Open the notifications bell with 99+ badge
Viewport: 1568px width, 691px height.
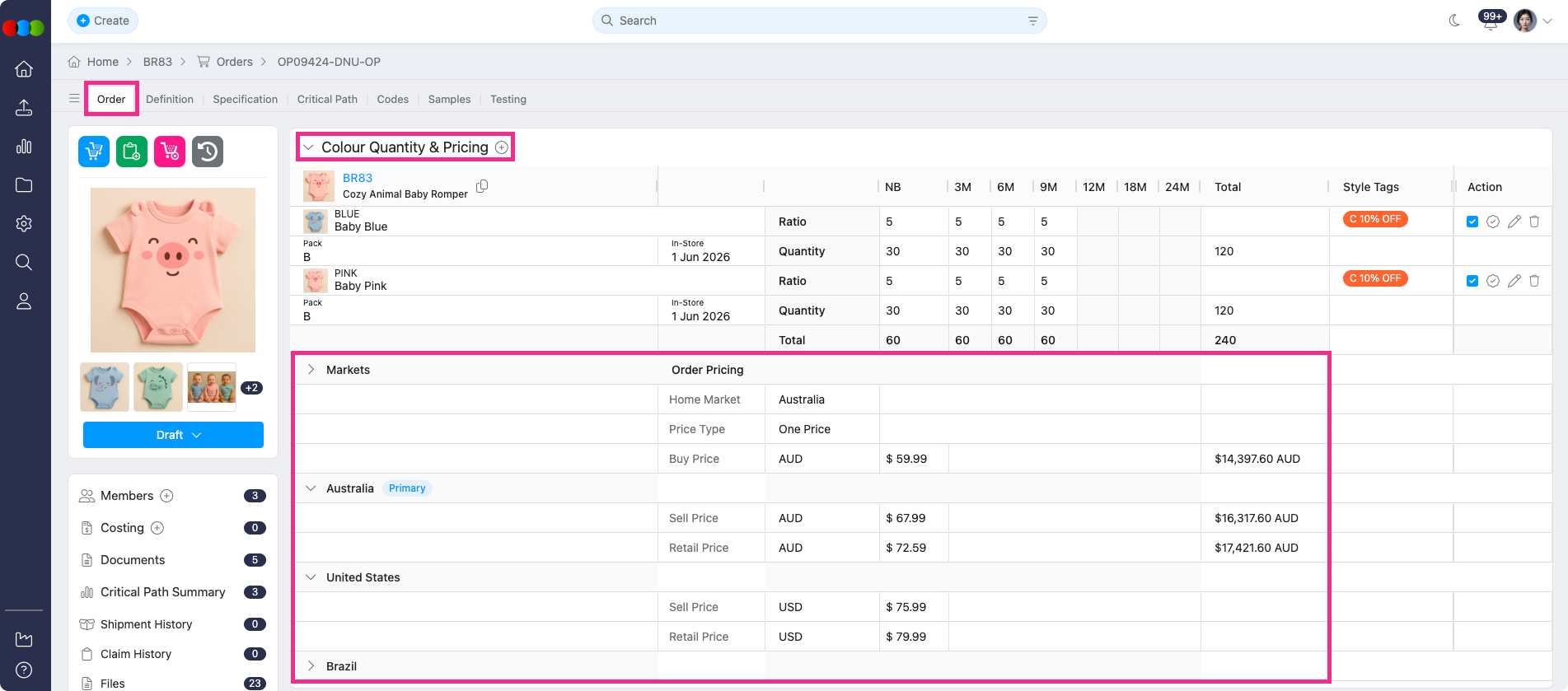[x=1490, y=22]
